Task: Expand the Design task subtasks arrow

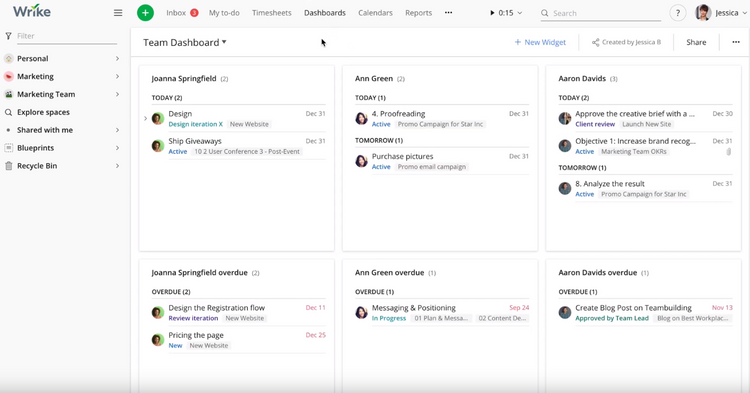Action: [x=145, y=118]
